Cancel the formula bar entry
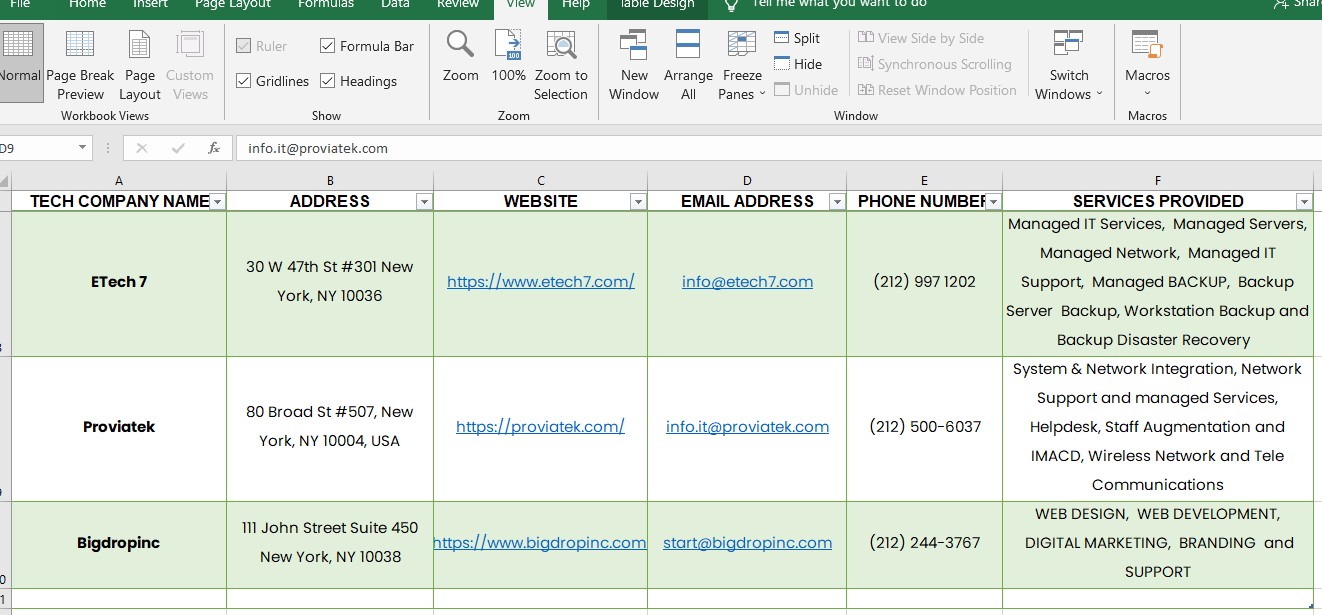The width and height of the screenshot is (1322, 615). tap(141, 148)
